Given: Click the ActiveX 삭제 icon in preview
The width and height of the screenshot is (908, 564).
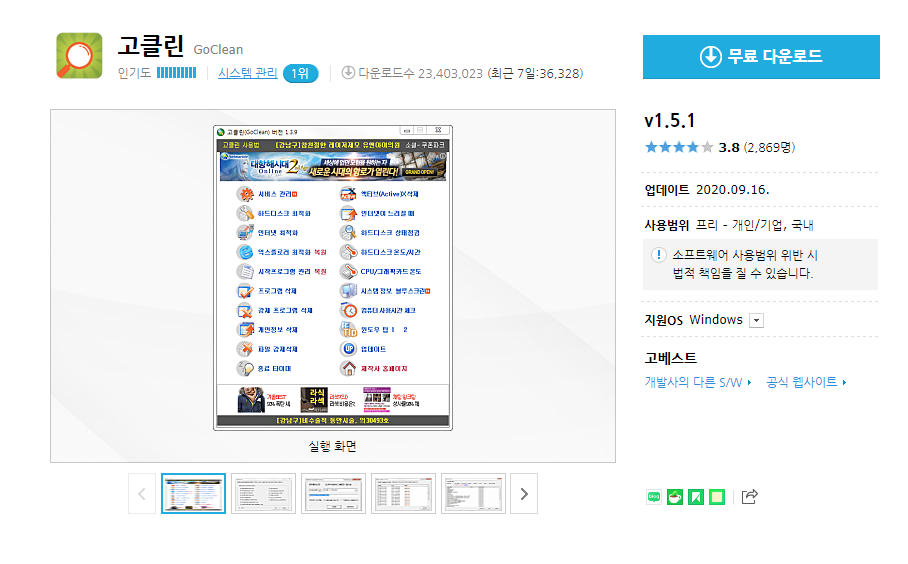Looking at the screenshot, I should coord(349,194).
